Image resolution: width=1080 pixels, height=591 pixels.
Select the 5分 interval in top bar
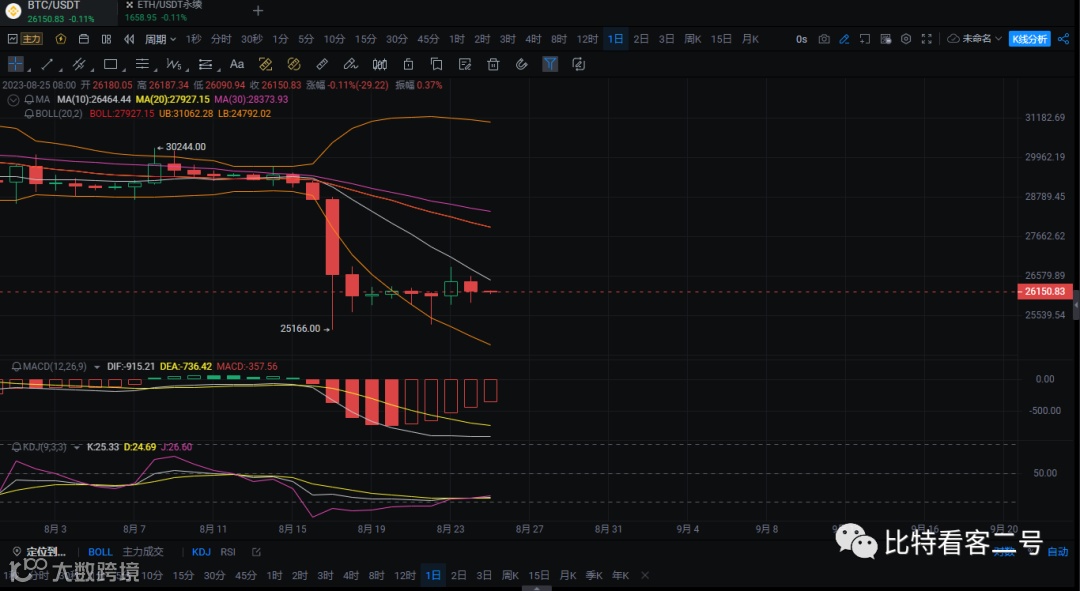coord(306,39)
